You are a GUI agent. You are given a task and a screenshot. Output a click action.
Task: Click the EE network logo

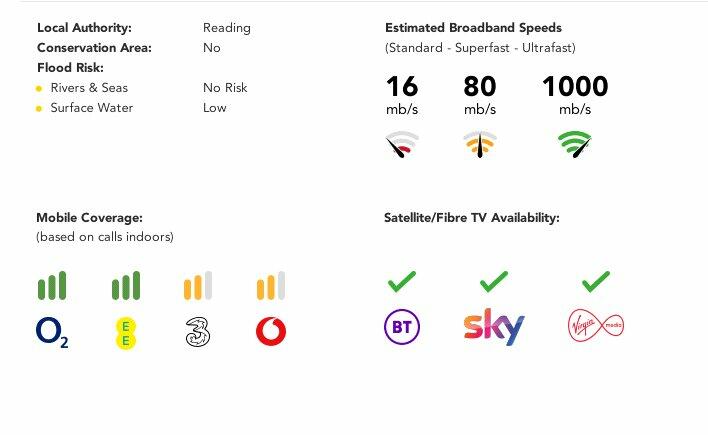point(125,332)
